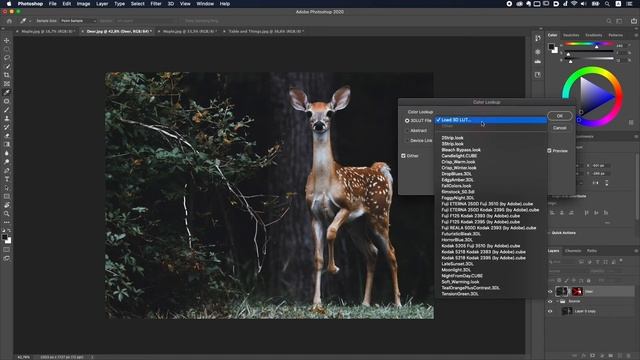Image resolution: width=640 pixels, height=360 pixels.
Task: Open the Apple menu
Action: [9, 4]
